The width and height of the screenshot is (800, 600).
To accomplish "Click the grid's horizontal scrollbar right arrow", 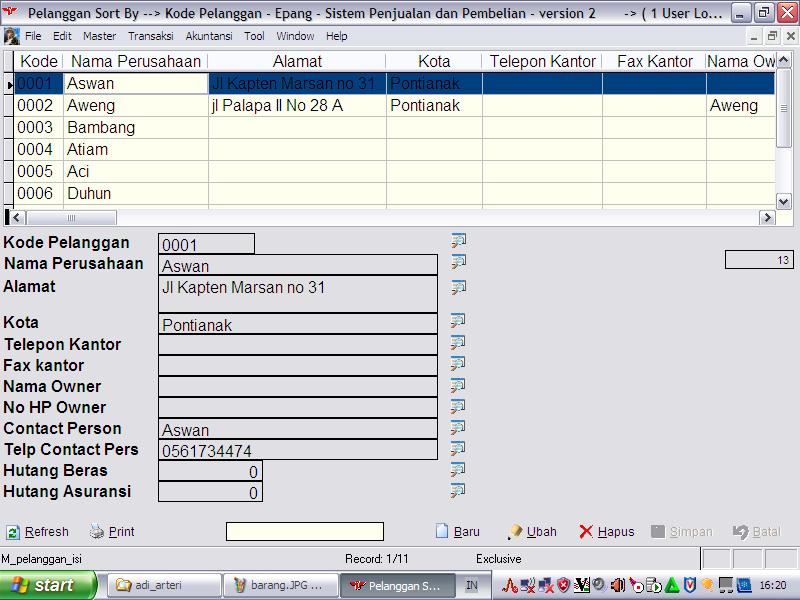I will point(768,217).
